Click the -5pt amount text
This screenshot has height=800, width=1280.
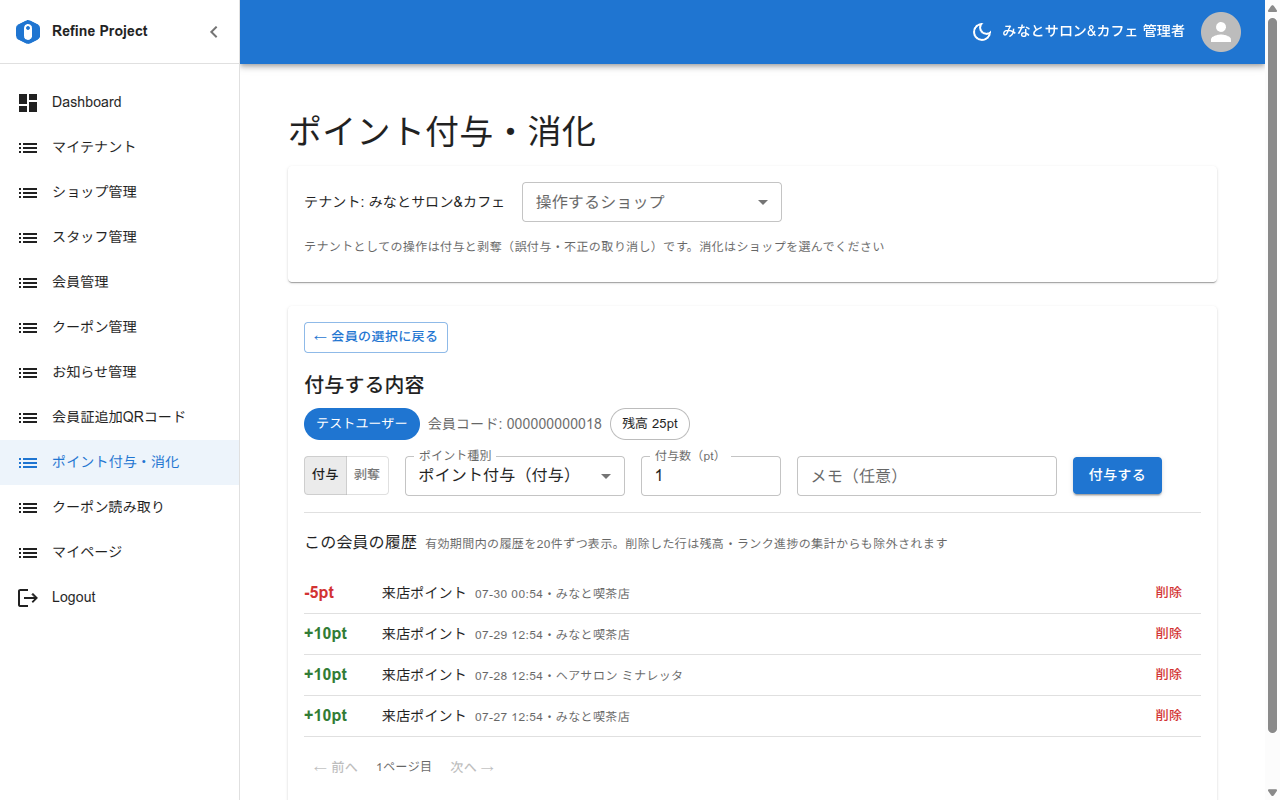319,593
